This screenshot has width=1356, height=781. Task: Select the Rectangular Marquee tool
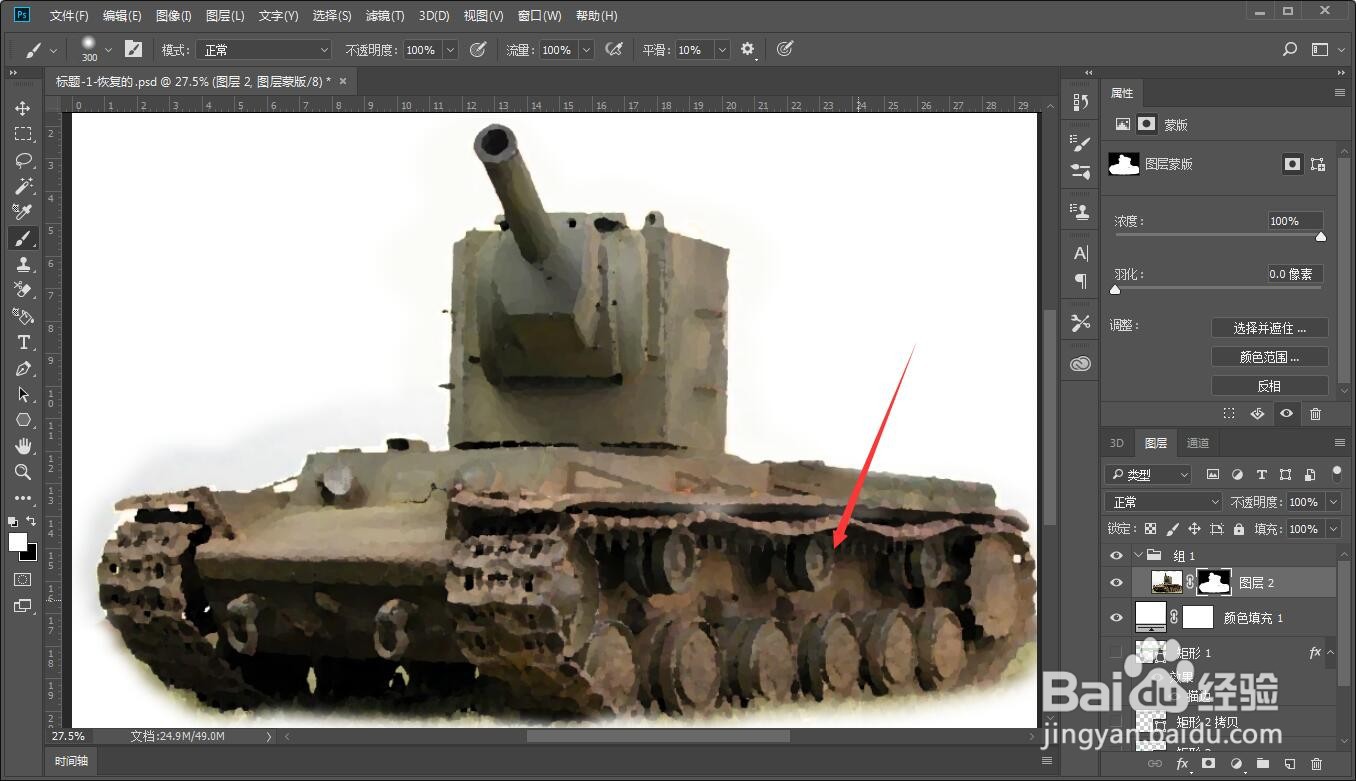pos(23,134)
